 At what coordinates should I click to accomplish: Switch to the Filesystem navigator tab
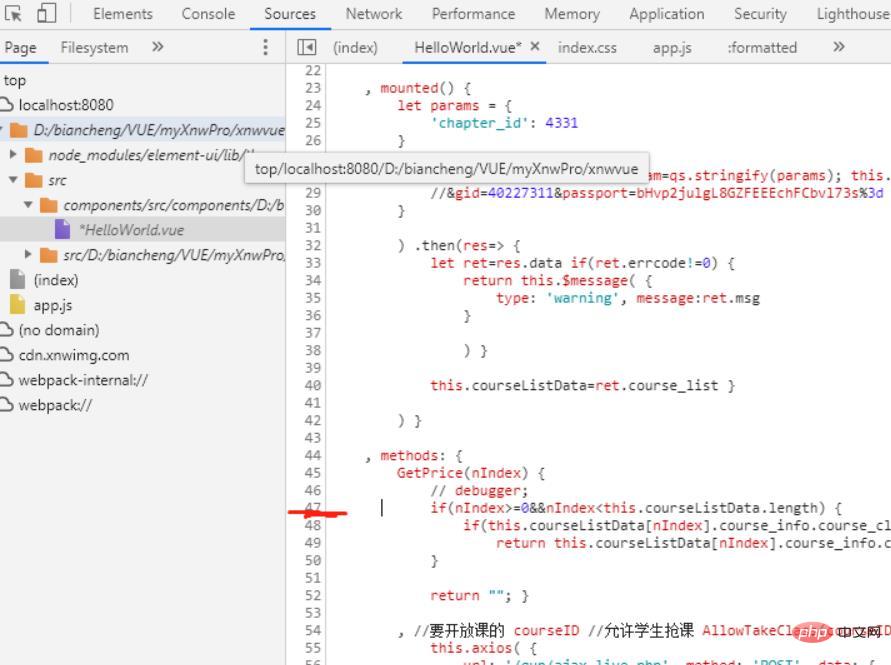click(94, 47)
